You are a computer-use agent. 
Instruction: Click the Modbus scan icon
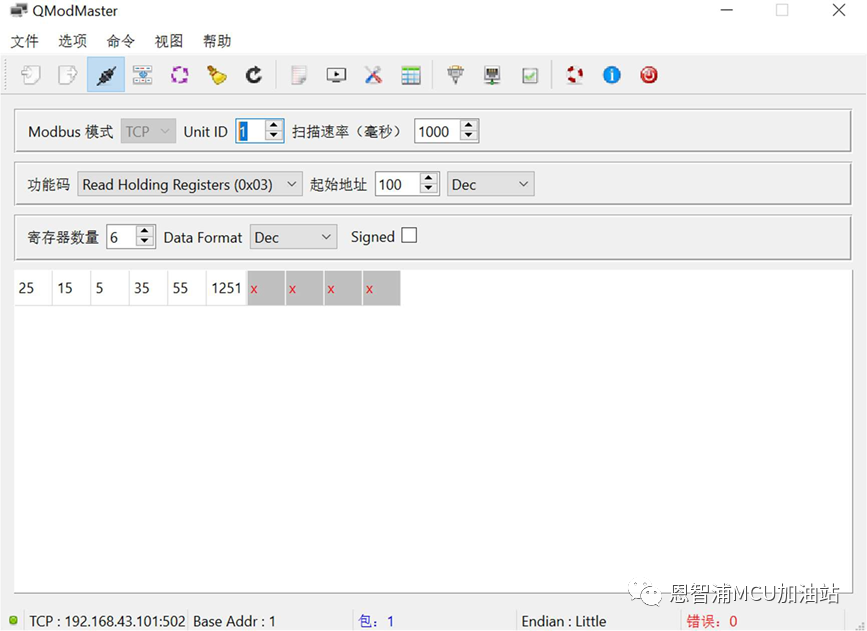click(142, 74)
